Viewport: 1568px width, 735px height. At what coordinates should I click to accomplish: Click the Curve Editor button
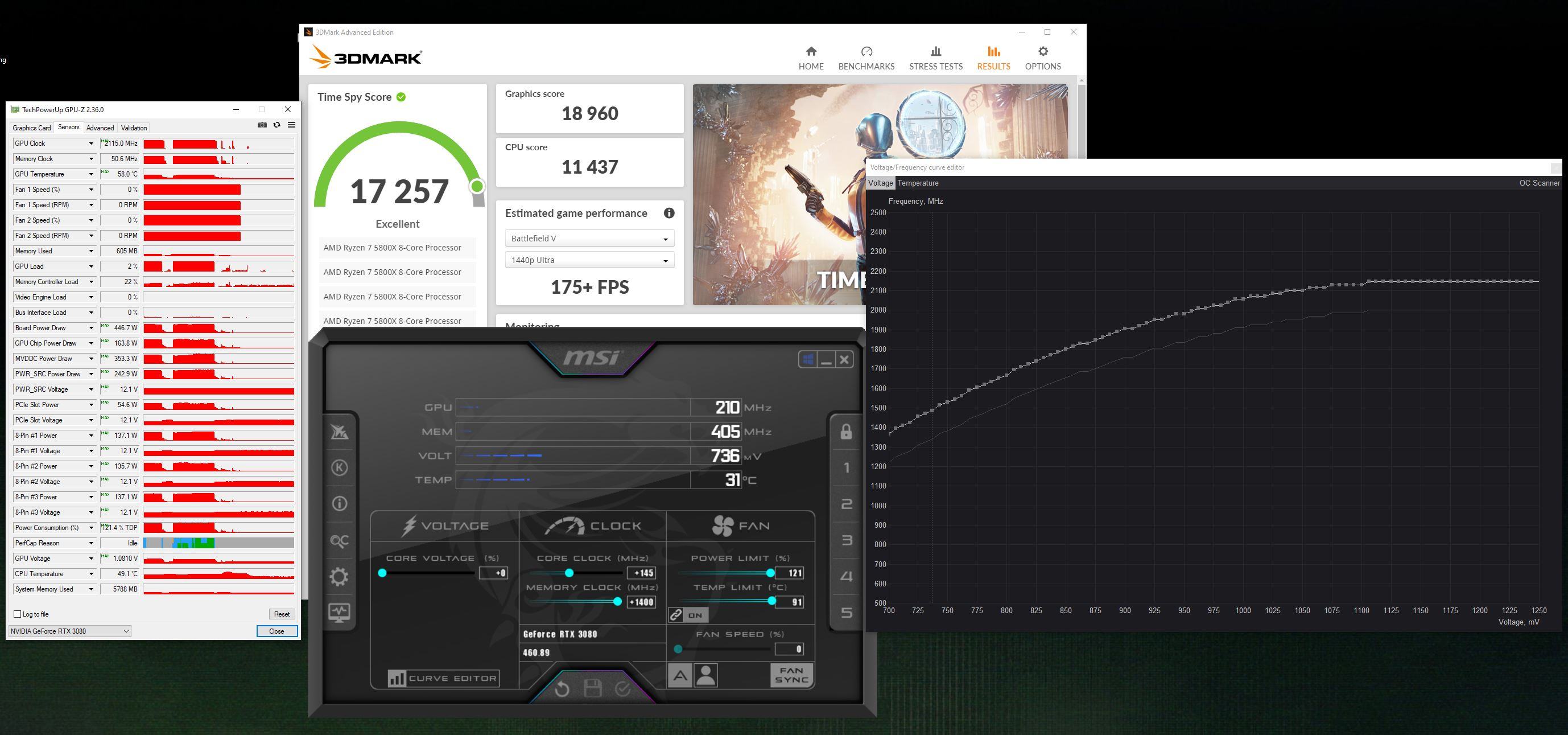(x=443, y=679)
